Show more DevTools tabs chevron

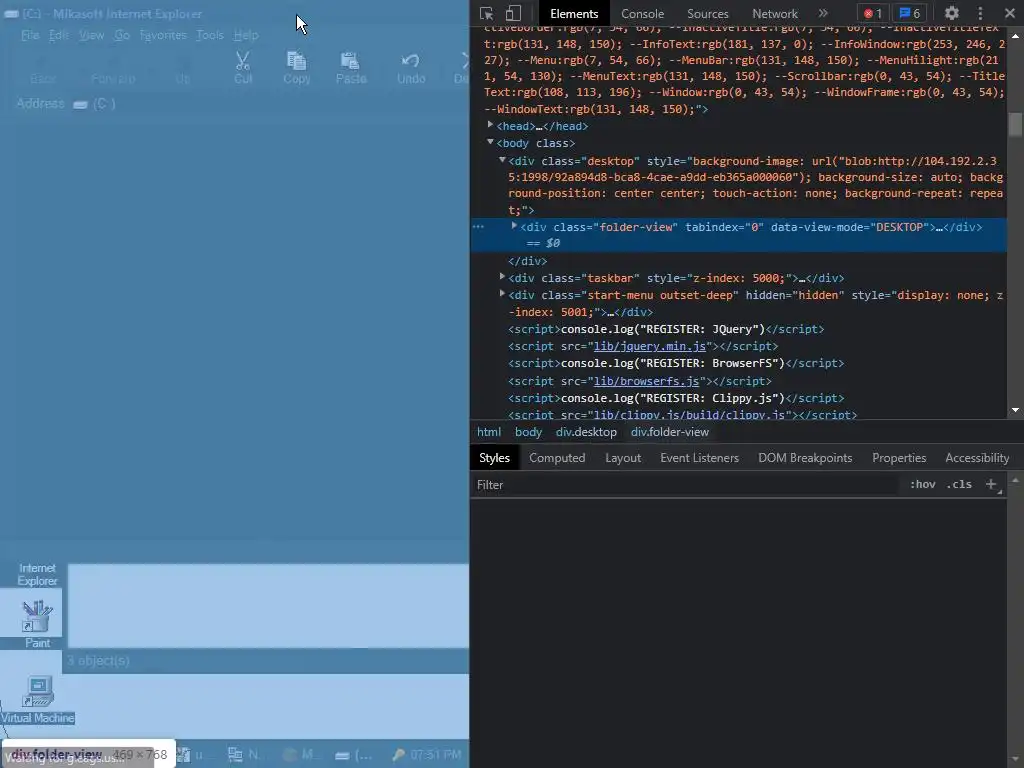click(823, 13)
